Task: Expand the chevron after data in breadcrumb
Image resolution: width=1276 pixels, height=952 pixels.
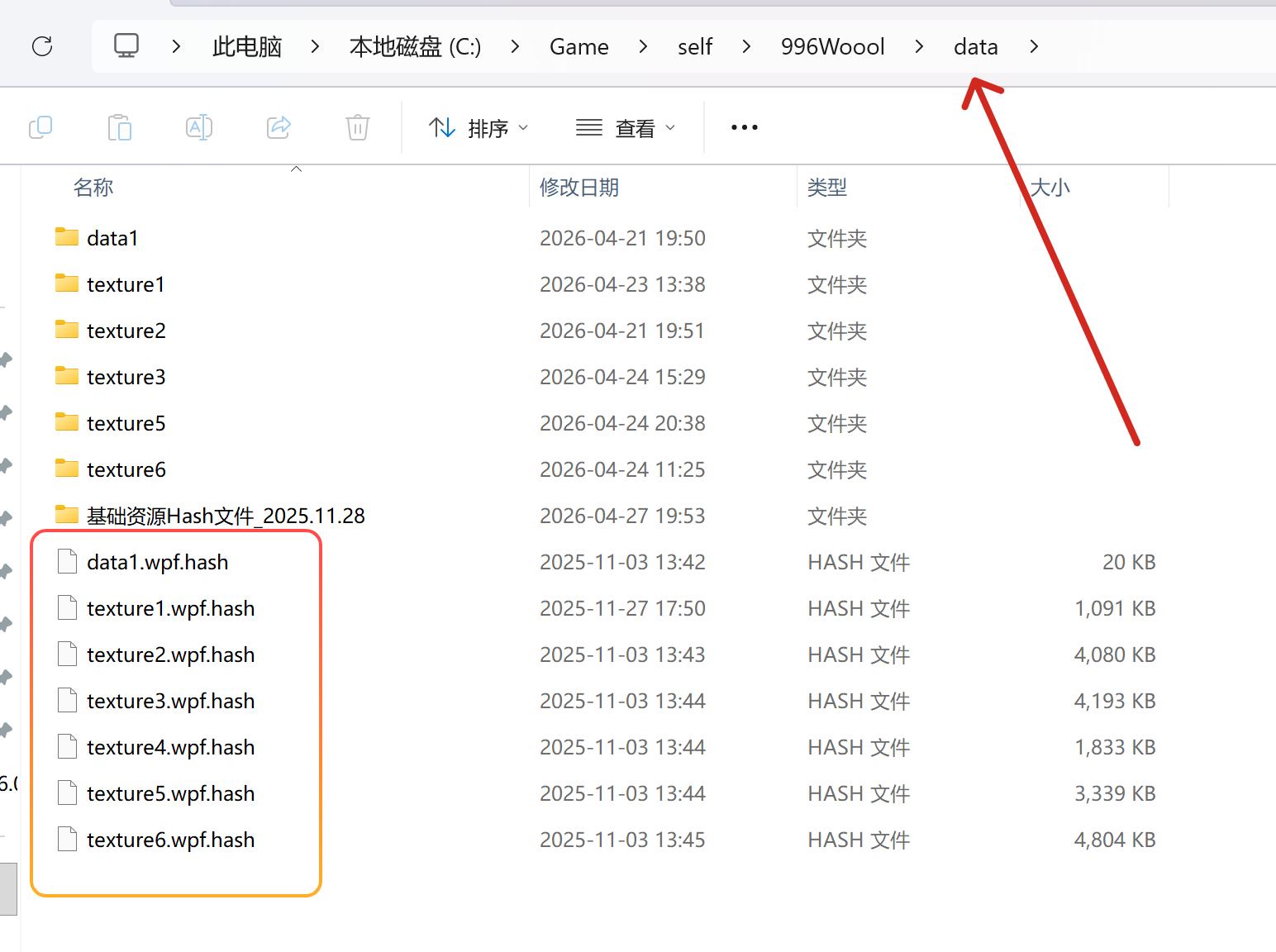Action: tap(1034, 47)
